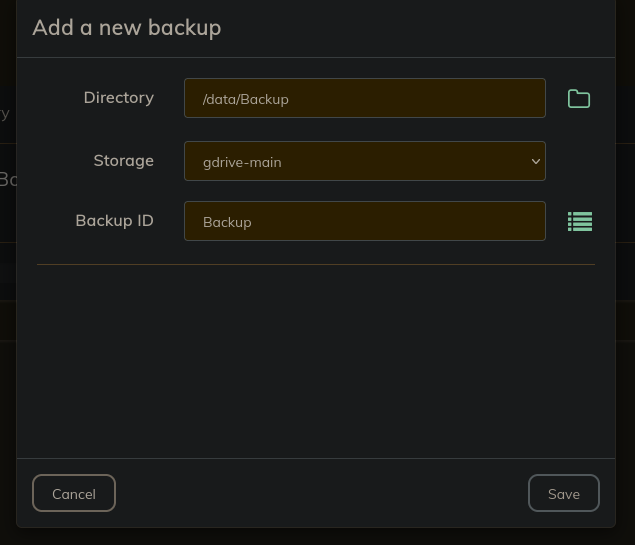This screenshot has width=635, height=545.
Task: Click the Storage label
Action: [x=123, y=160]
